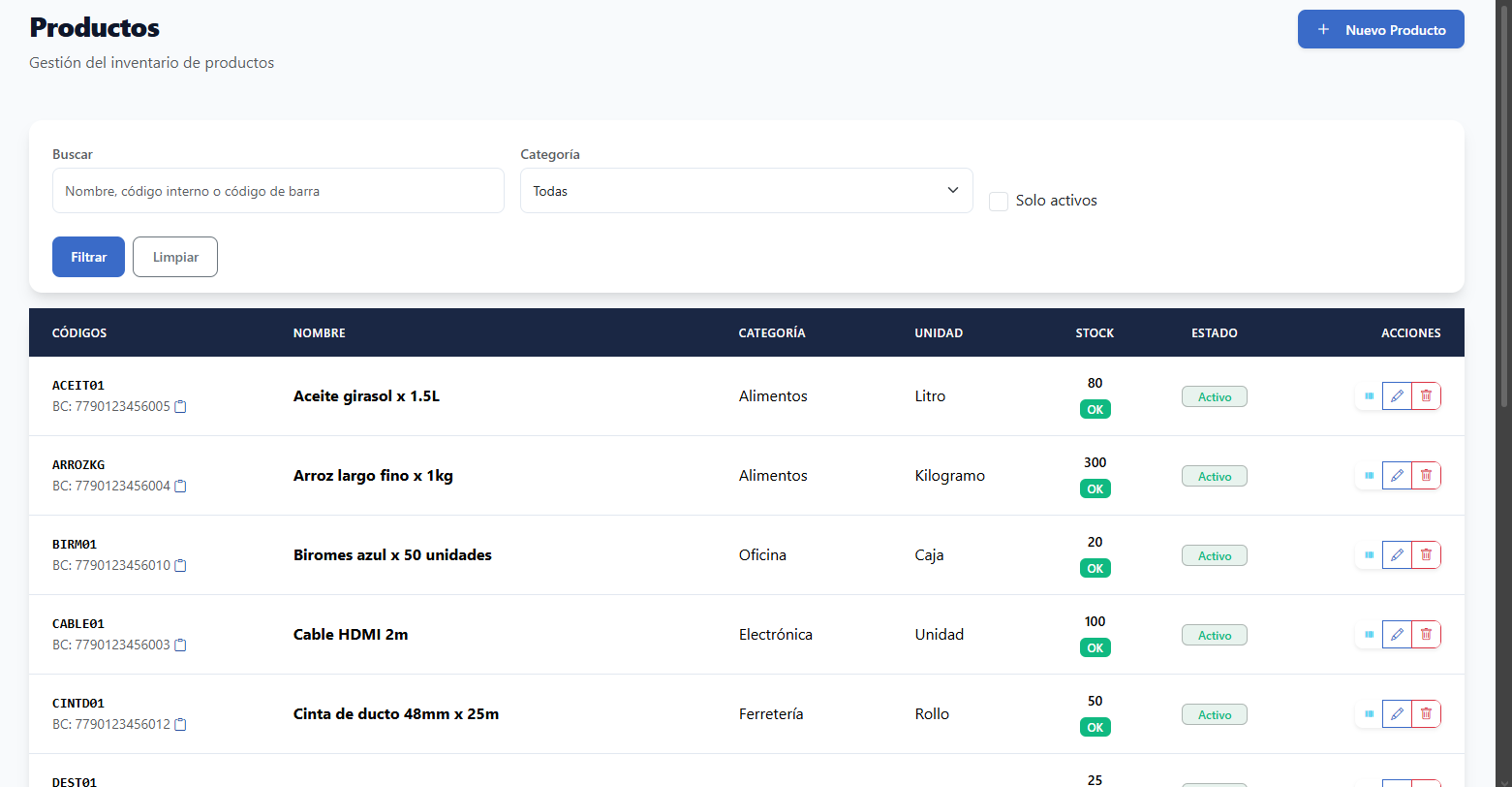The width and height of the screenshot is (1512, 787).
Task: Copy barcode 7790123456010 to clipboard
Action: (180, 566)
